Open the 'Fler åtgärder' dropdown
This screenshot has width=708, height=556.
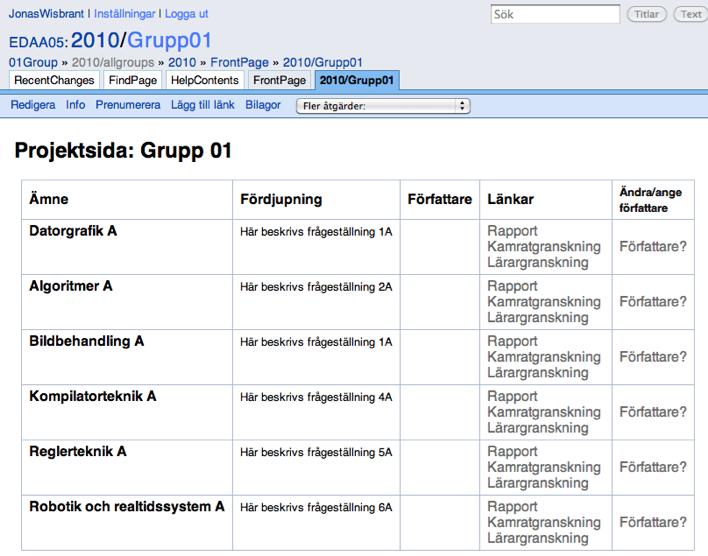[383, 106]
